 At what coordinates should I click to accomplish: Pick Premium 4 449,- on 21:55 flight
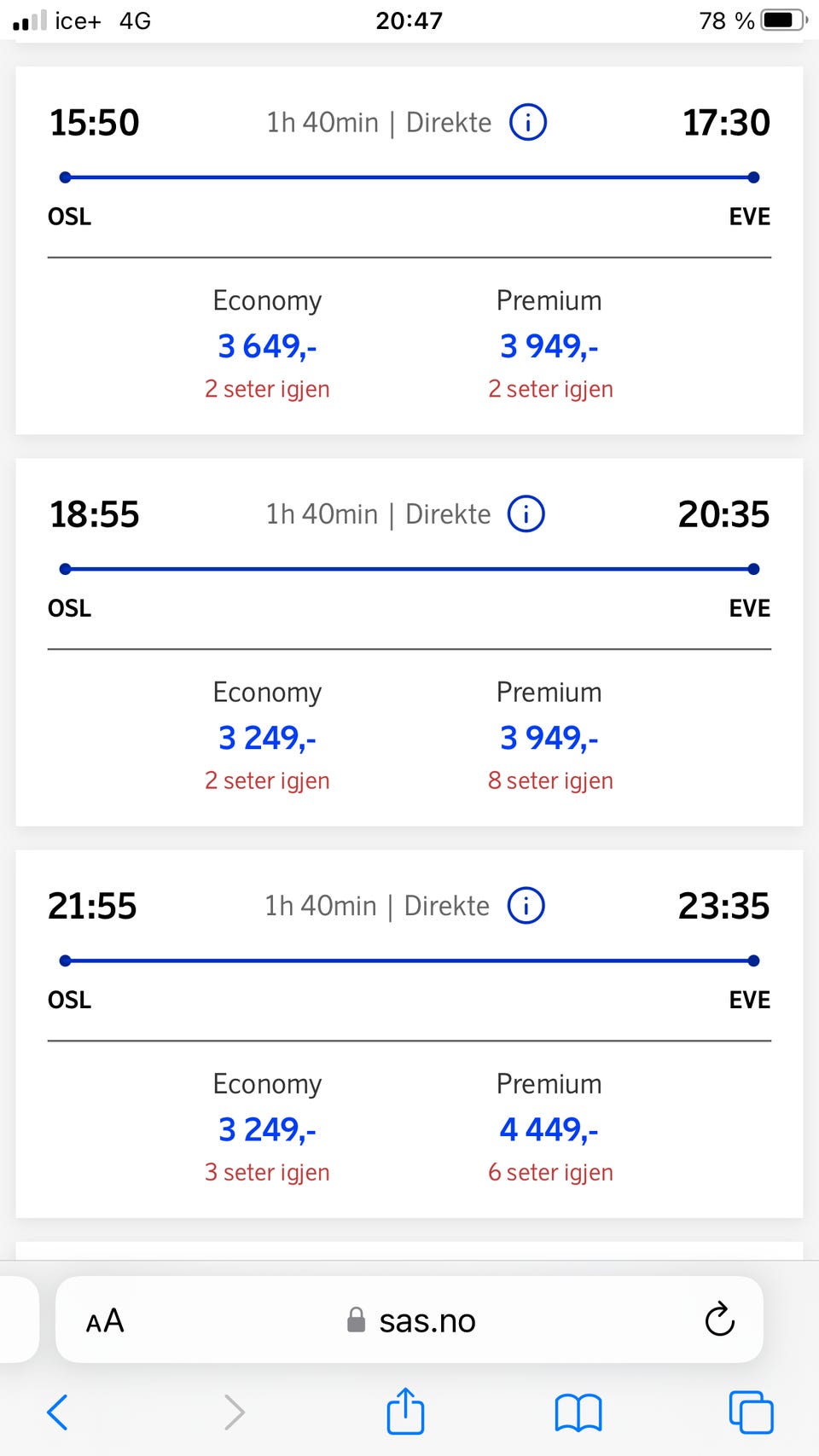tap(549, 1129)
